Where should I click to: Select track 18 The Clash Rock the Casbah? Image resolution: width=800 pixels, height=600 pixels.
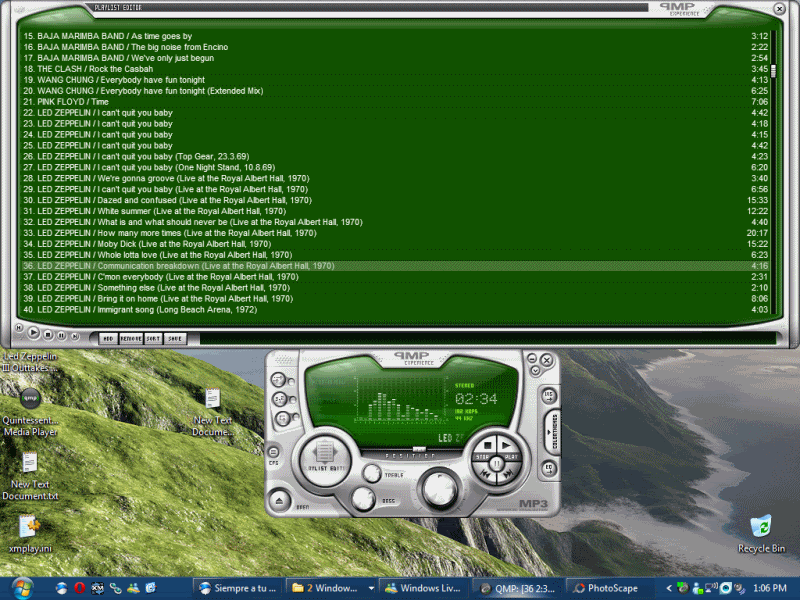coord(395,69)
